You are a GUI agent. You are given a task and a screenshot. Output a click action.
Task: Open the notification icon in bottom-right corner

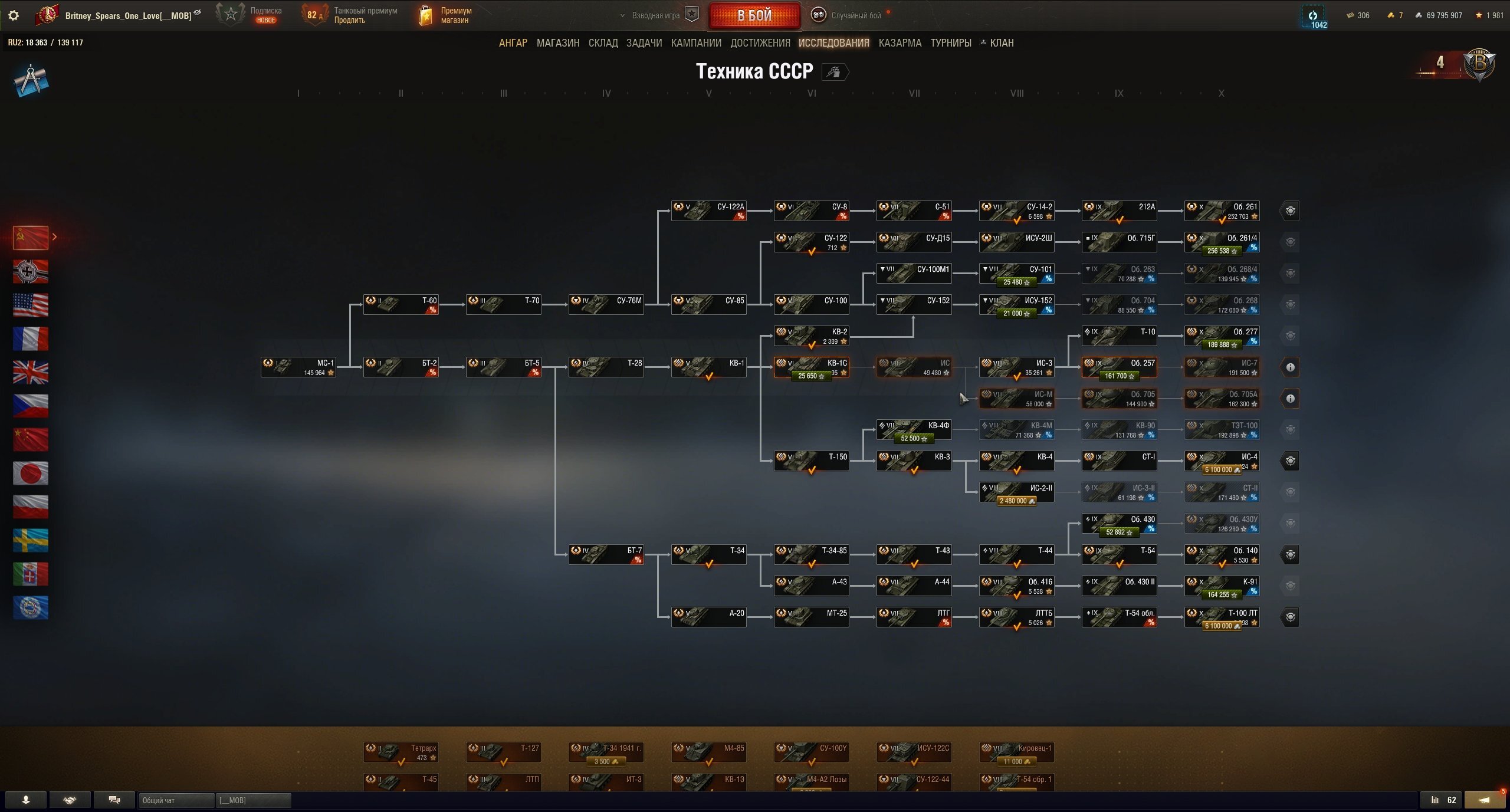tap(1485, 800)
